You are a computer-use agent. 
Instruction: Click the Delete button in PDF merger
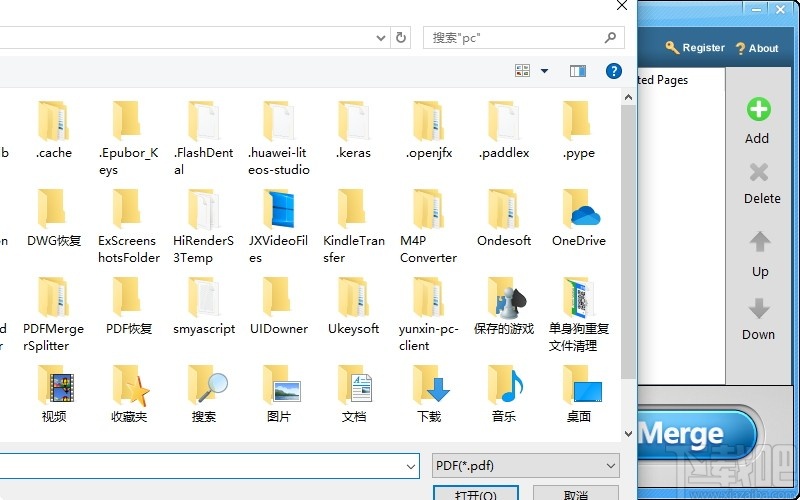point(761,184)
